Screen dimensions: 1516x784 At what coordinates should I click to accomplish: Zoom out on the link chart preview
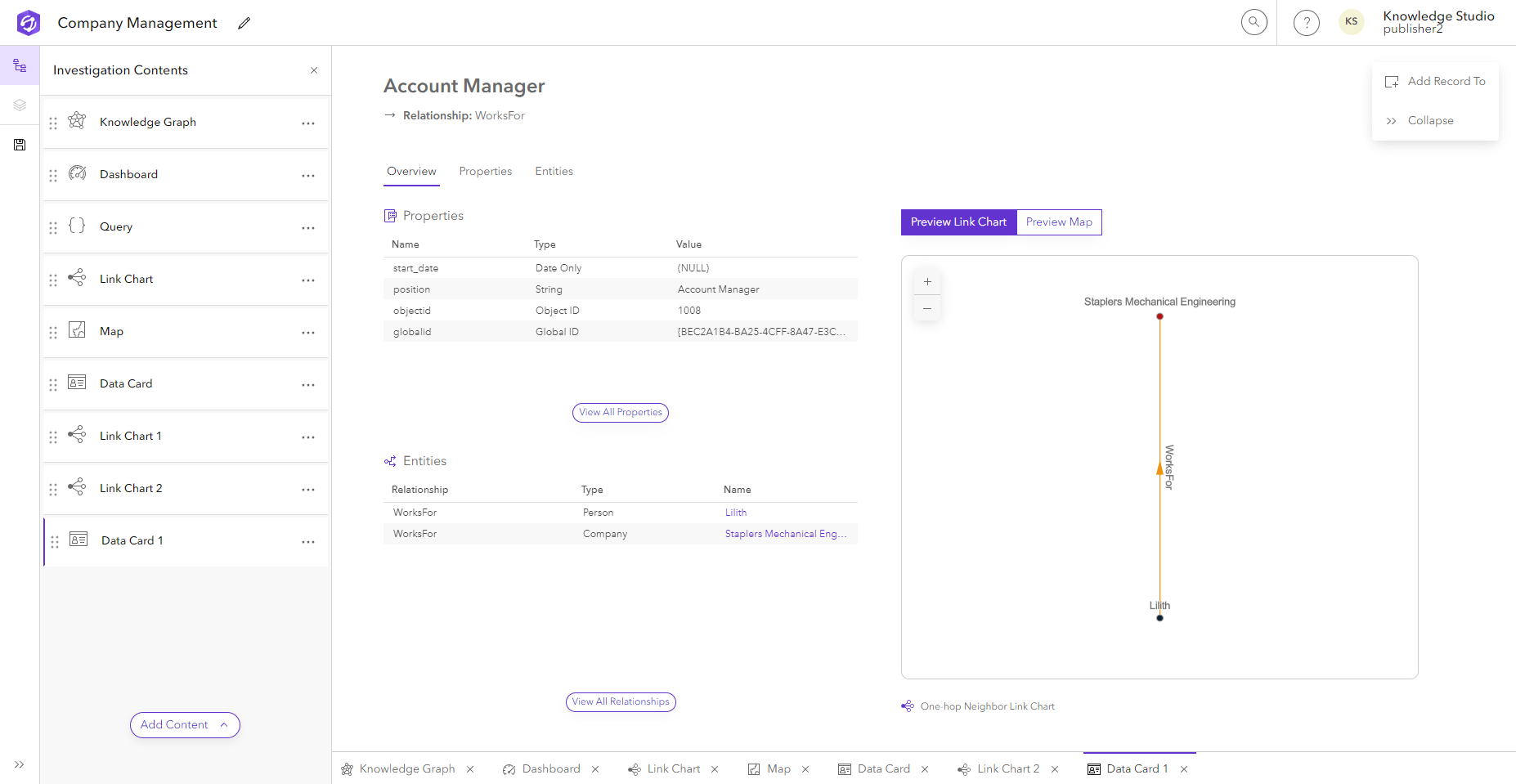click(x=926, y=308)
